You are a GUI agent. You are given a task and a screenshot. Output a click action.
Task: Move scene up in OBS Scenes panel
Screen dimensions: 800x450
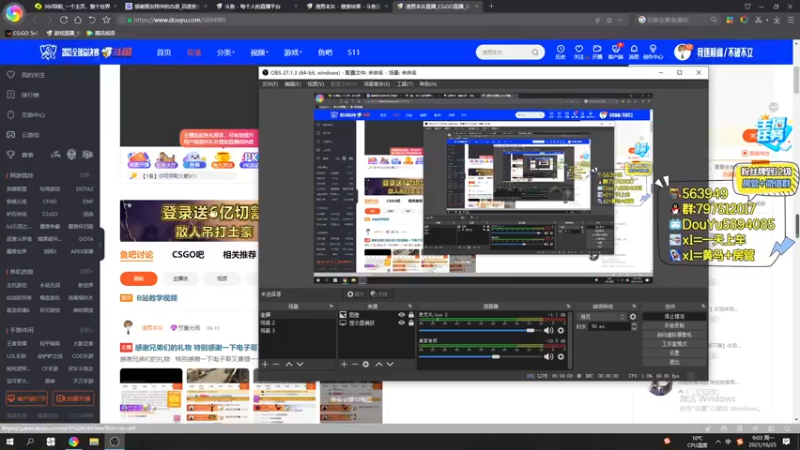pyautogui.click(x=289, y=364)
